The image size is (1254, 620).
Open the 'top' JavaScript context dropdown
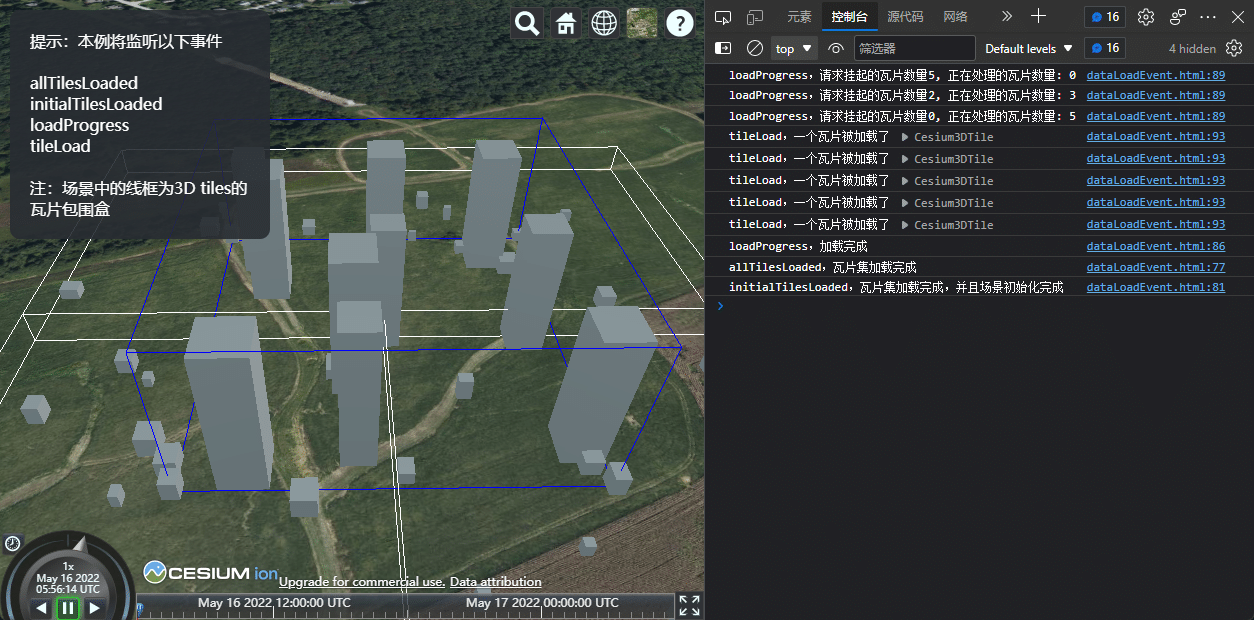[795, 48]
